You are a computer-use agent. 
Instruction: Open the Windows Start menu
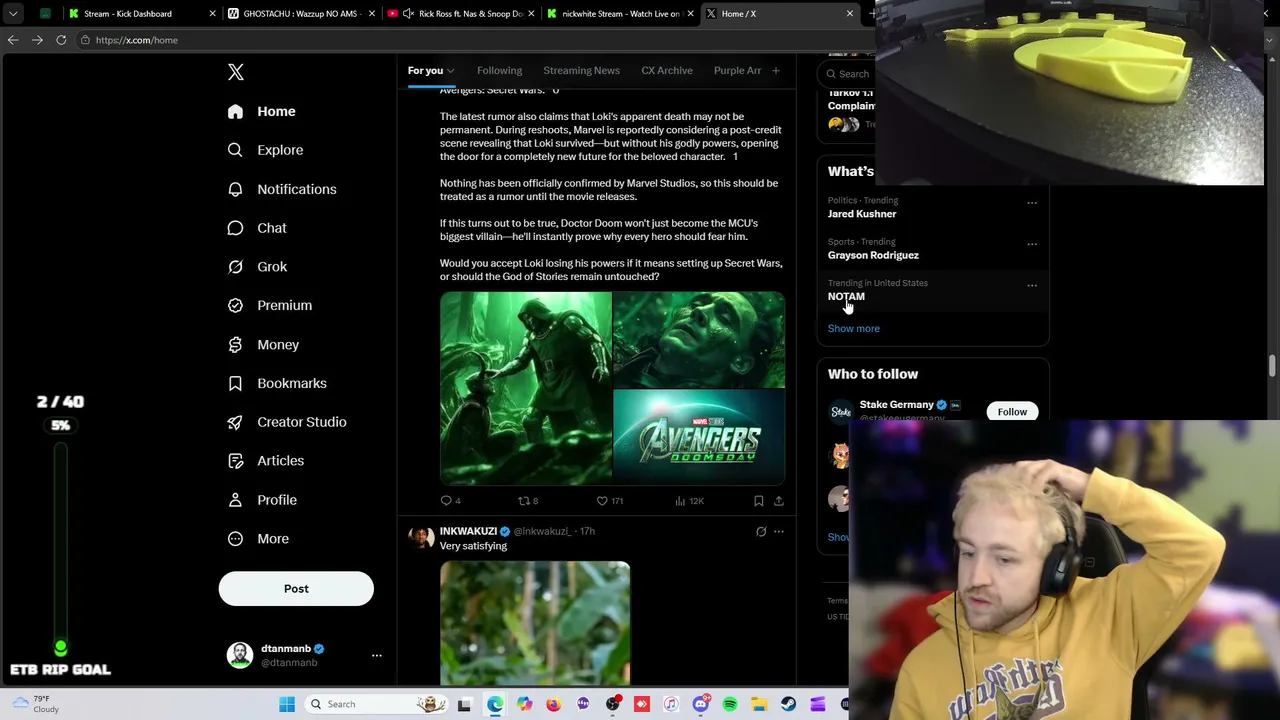[287, 704]
